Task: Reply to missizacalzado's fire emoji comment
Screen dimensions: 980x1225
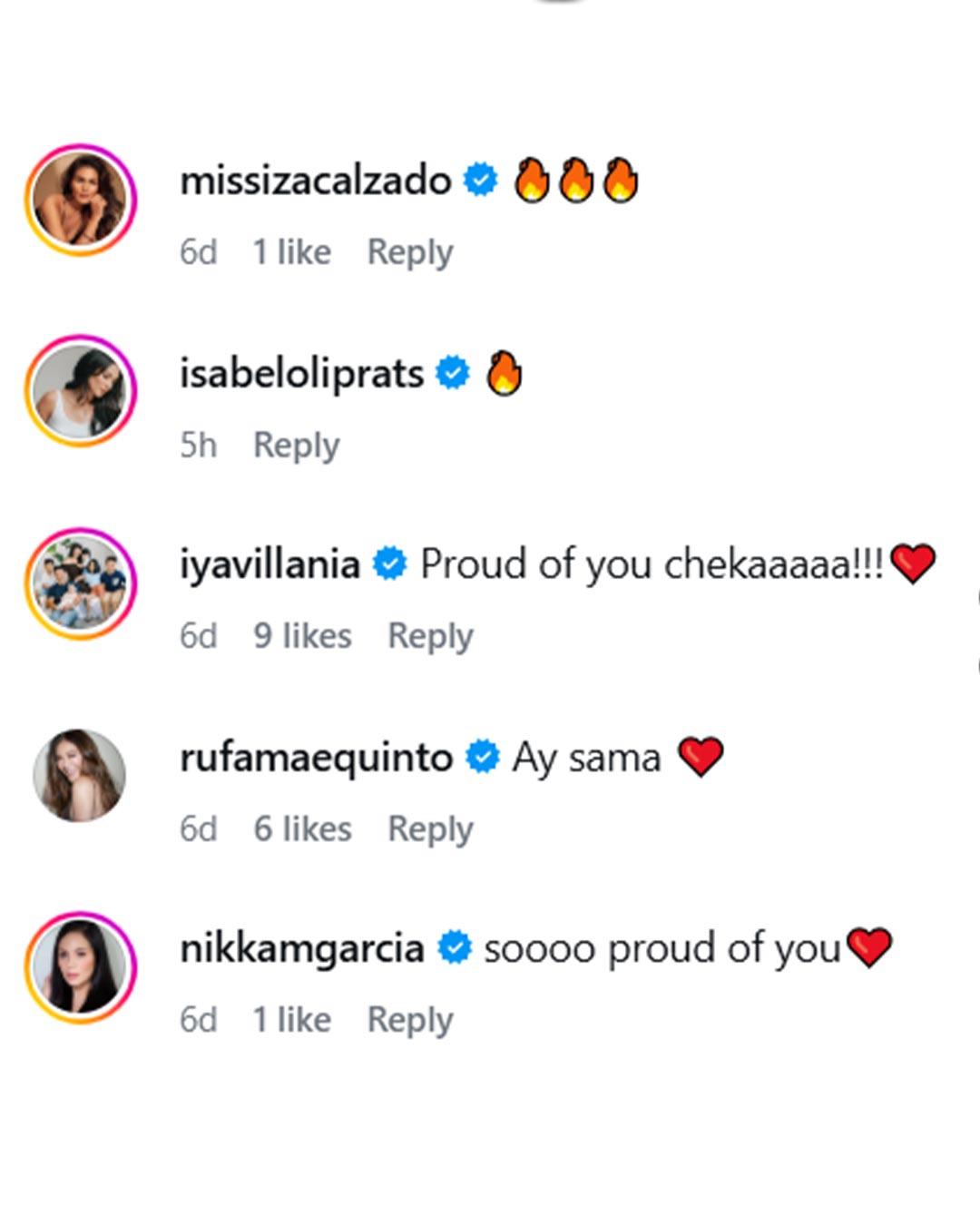Action: [x=410, y=252]
